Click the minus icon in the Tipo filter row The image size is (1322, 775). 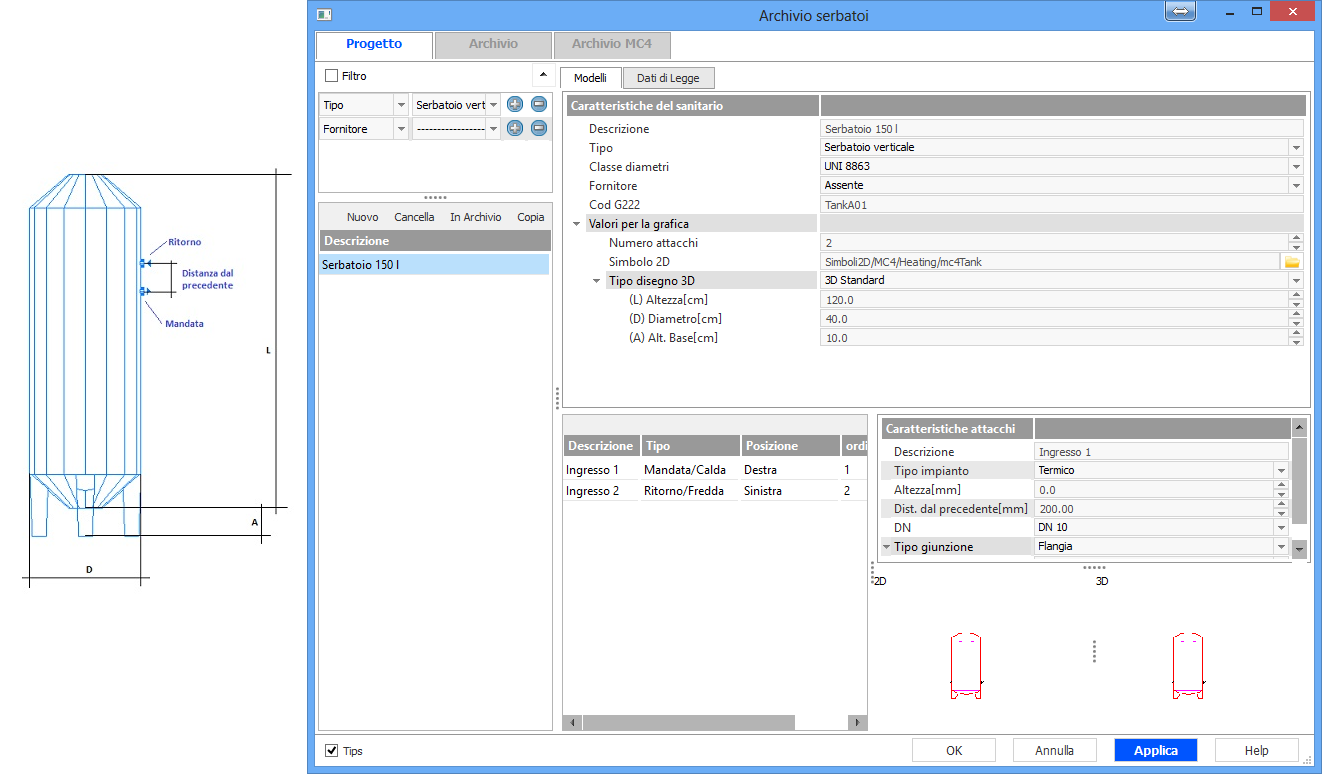tap(539, 104)
